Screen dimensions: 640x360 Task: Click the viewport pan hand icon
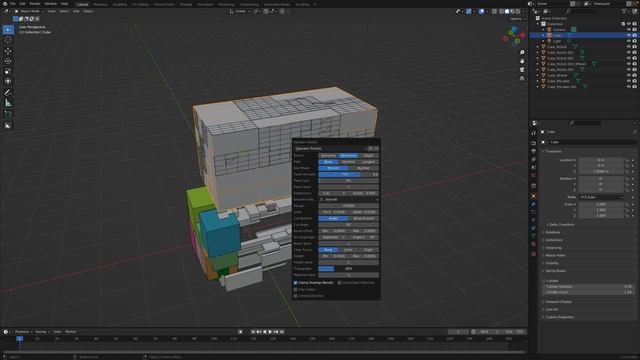pos(522,61)
